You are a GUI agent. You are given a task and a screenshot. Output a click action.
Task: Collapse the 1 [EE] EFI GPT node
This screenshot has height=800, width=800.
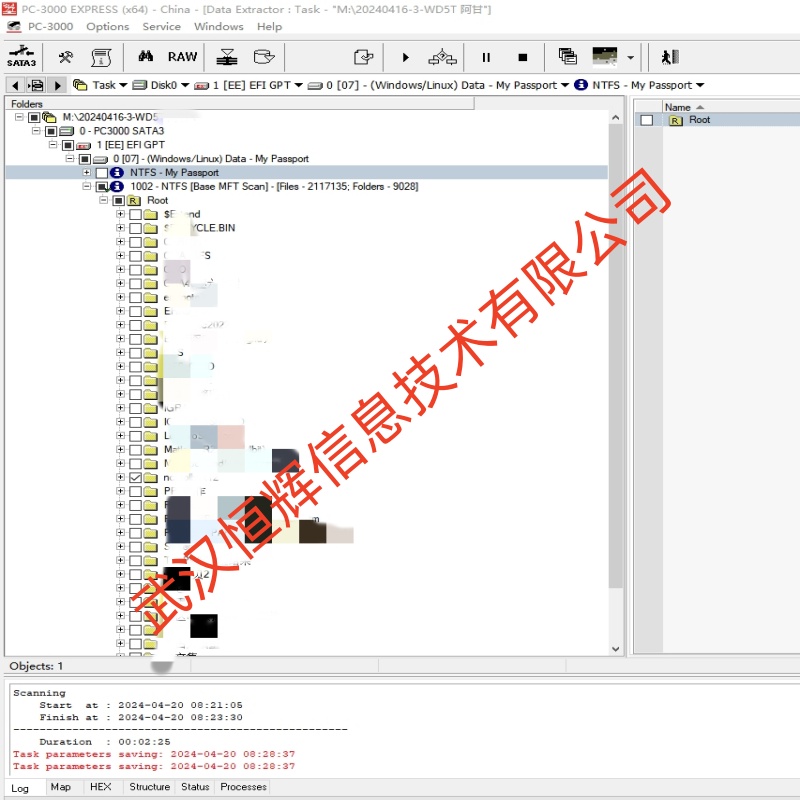pos(53,145)
